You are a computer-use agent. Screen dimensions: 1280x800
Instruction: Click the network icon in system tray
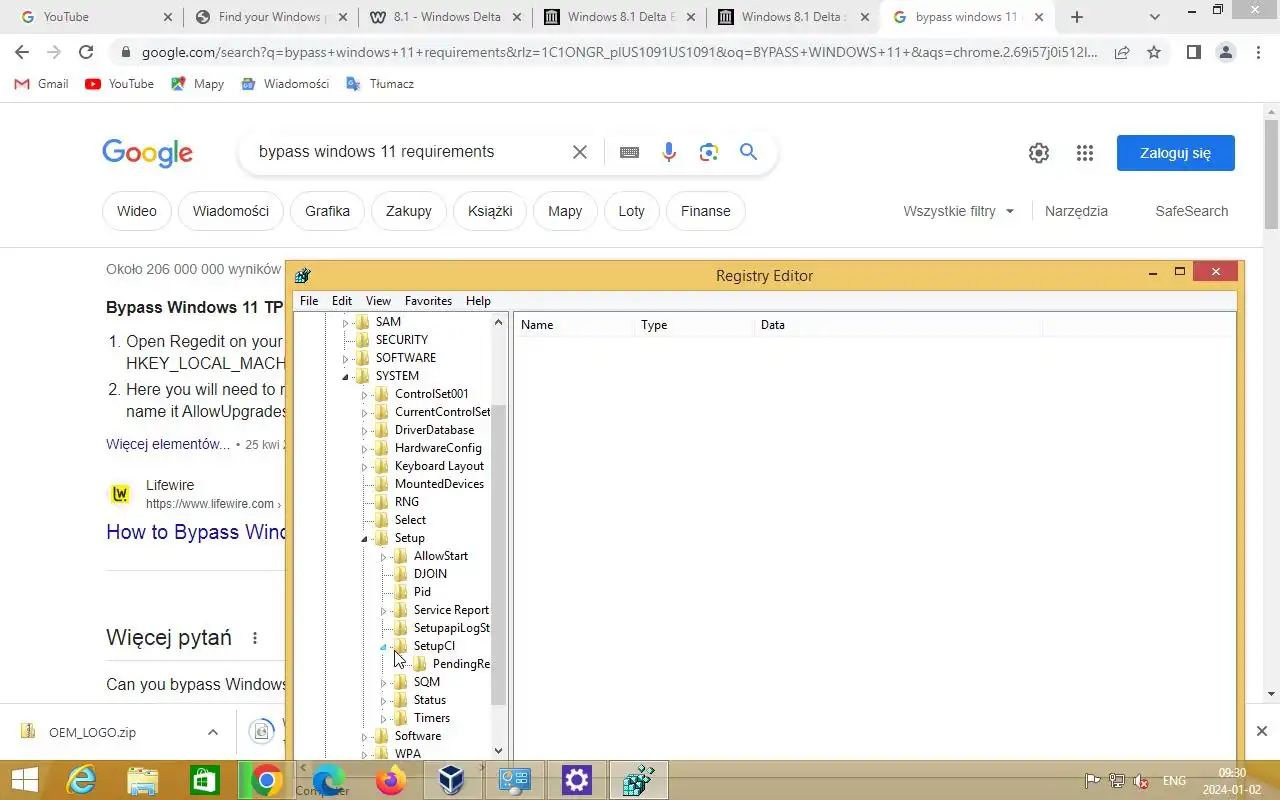pos(1116,781)
